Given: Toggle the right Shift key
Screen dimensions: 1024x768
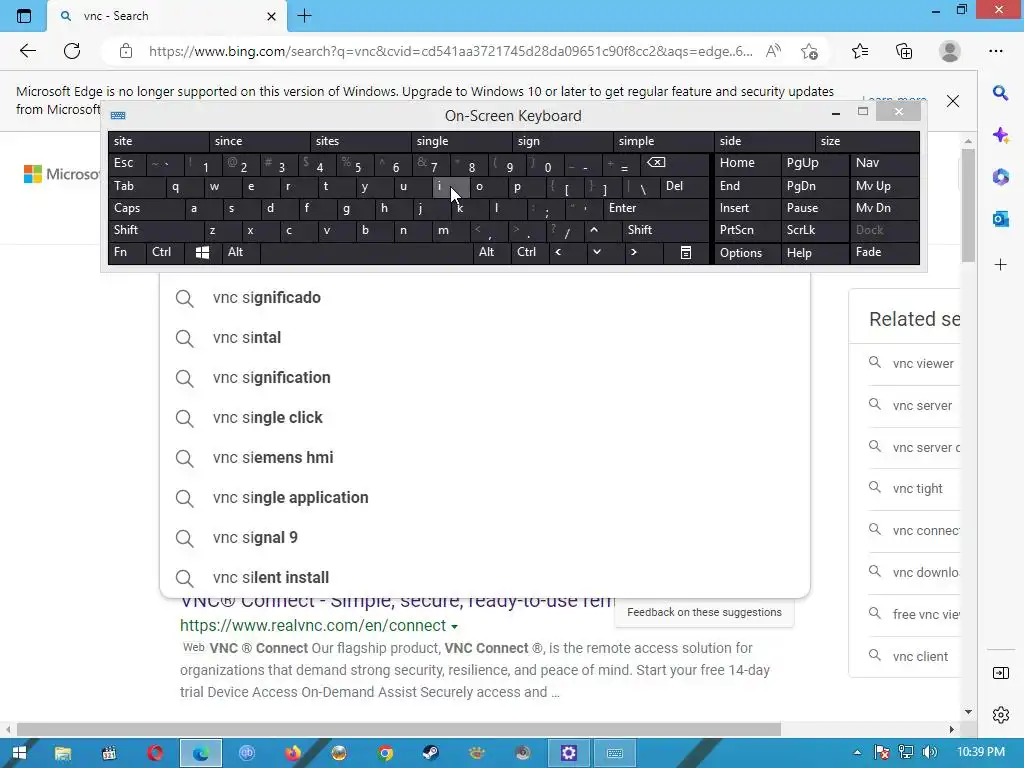Looking at the screenshot, I should point(665,230).
